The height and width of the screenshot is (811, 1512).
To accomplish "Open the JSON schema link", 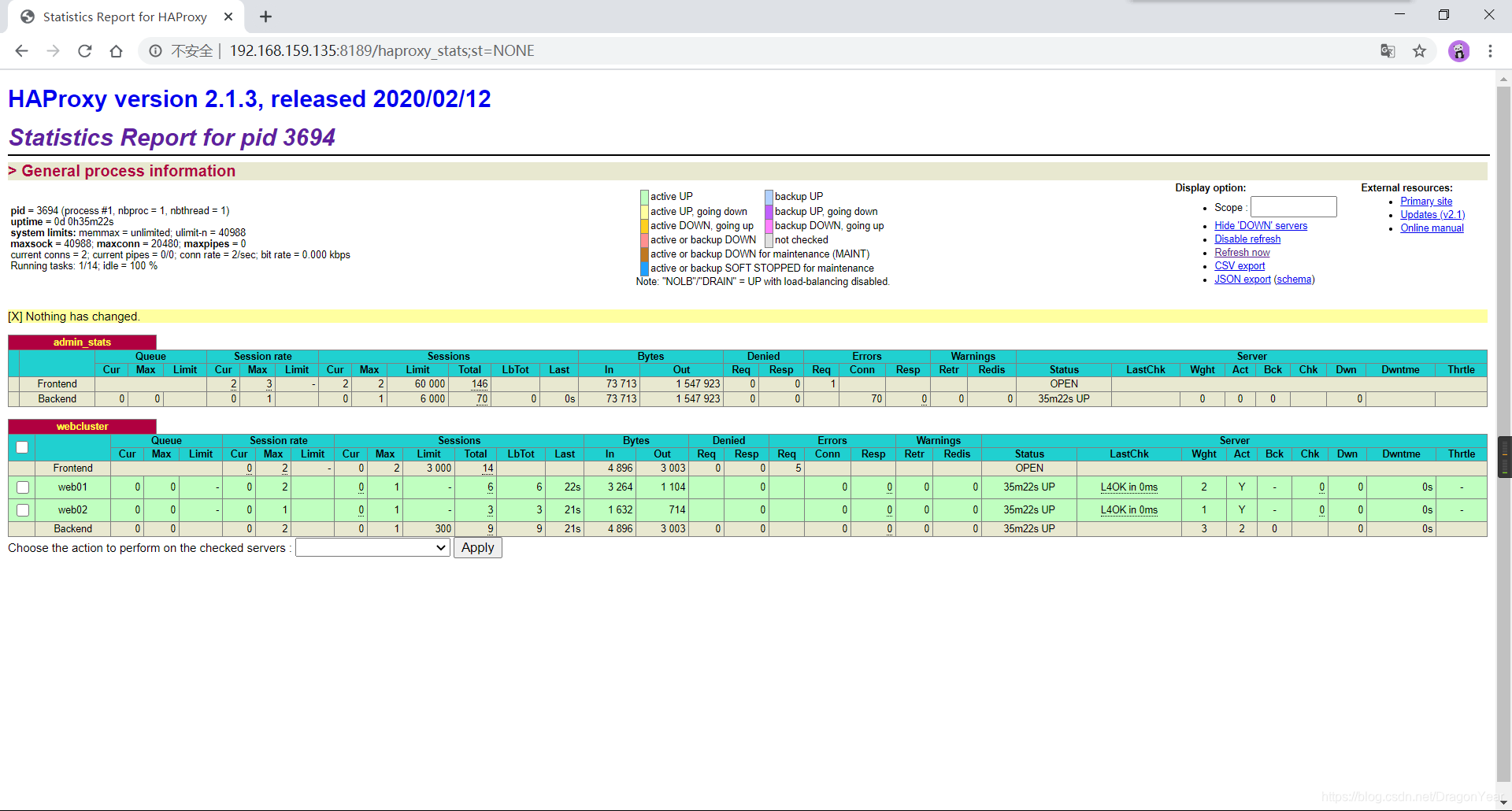I will tap(1294, 280).
